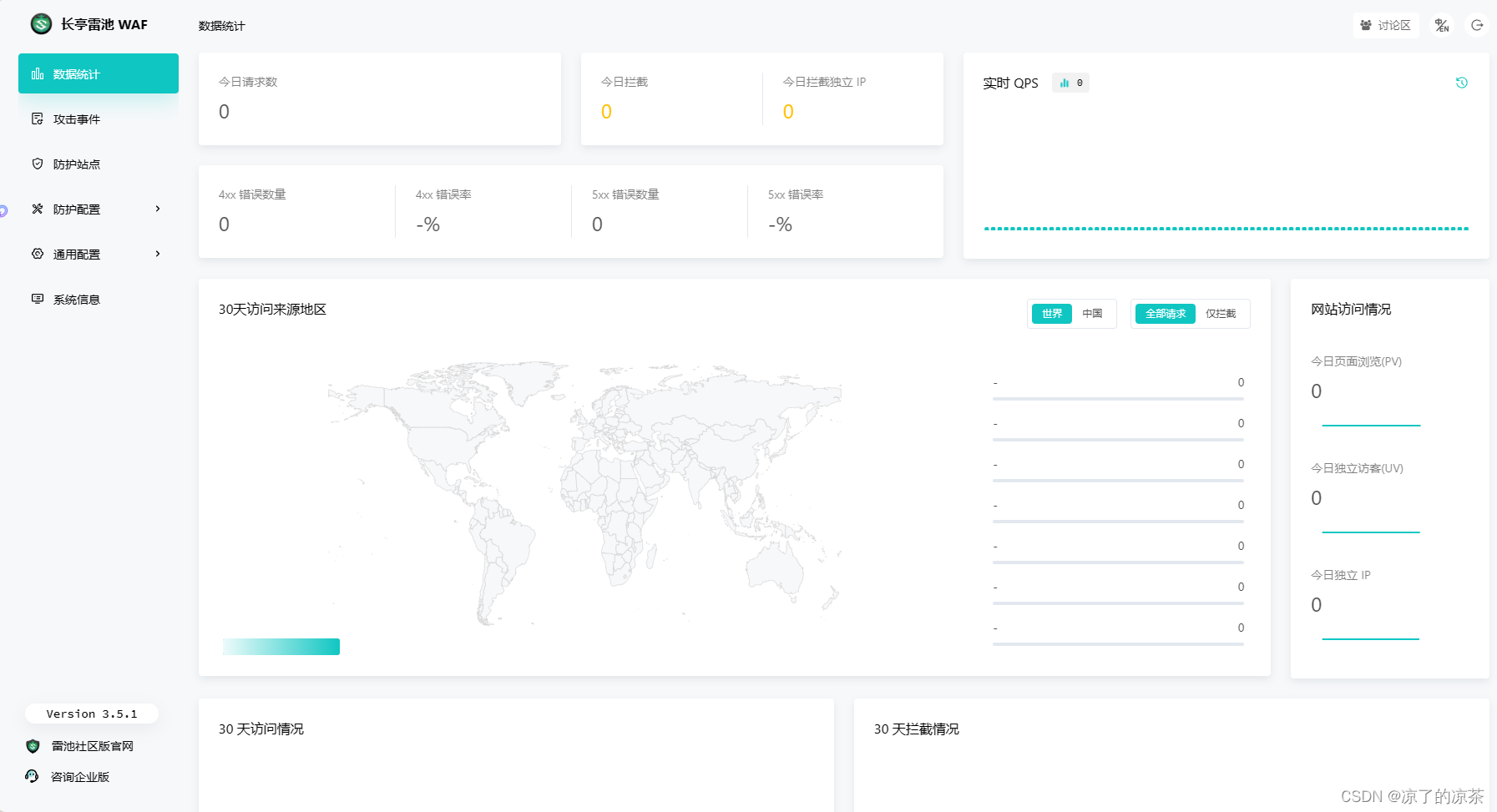Open 通用配置 menu entry
This screenshot has width=1497, height=812.
99,254
